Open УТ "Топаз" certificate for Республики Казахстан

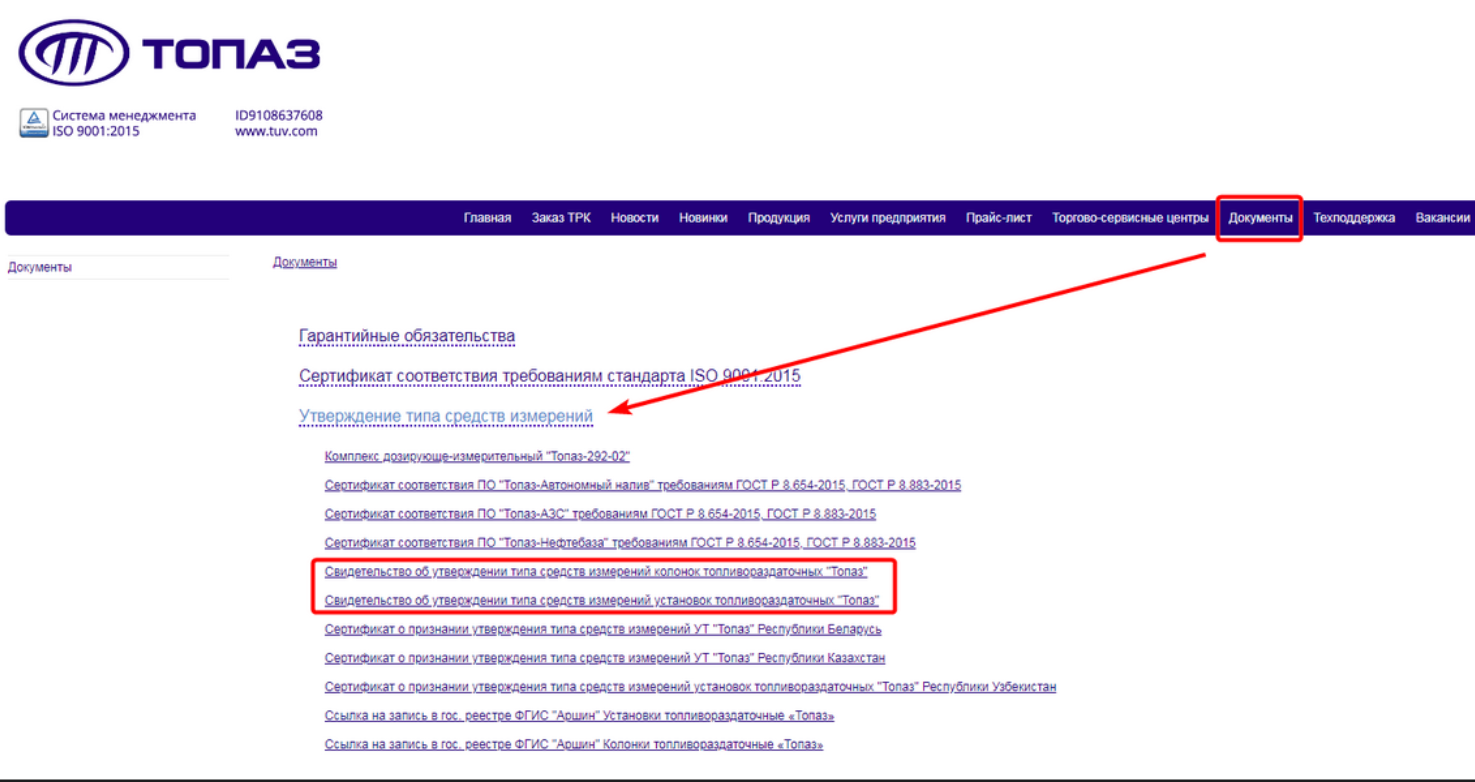(x=605, y=659)
